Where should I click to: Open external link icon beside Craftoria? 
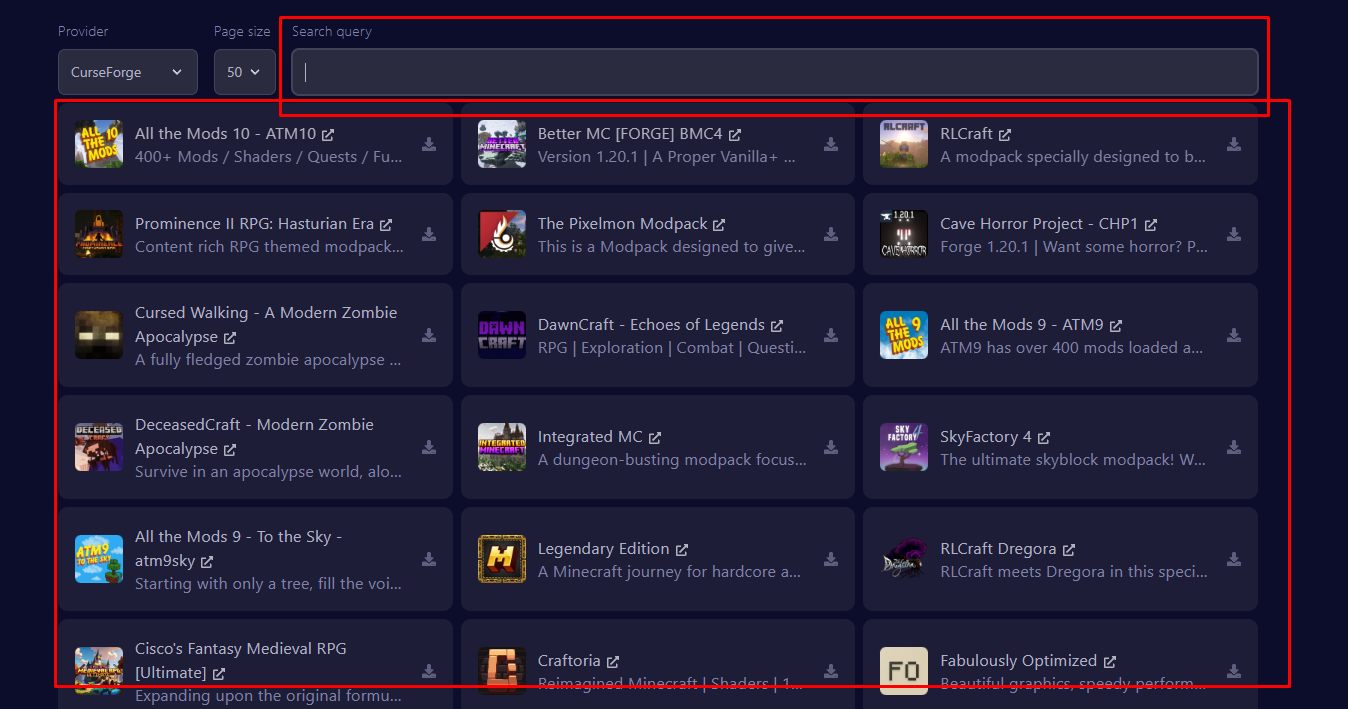(x=613, y=662)
